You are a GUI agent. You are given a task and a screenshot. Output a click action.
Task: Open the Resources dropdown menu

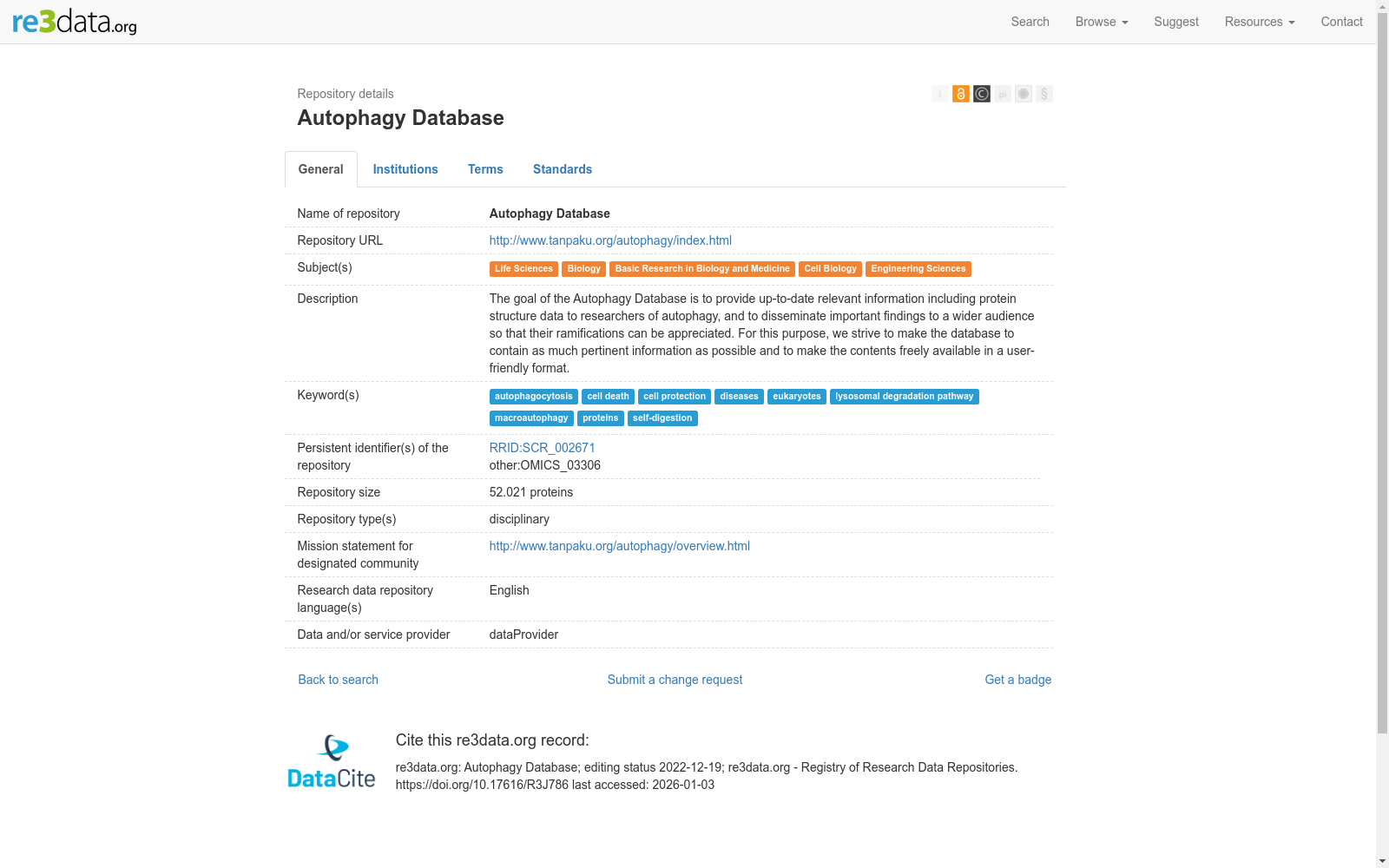1259,22
